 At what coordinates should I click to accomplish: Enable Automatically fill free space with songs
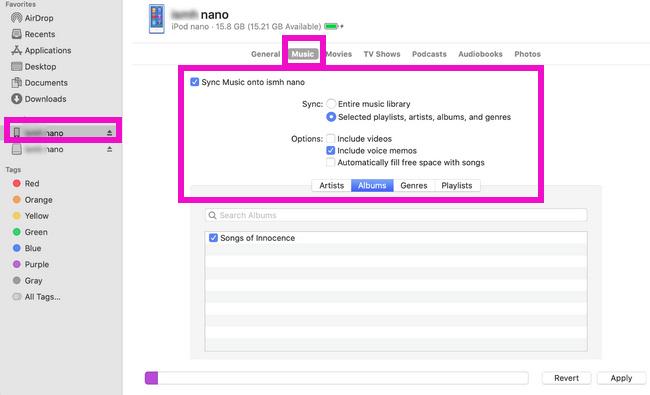330,162
